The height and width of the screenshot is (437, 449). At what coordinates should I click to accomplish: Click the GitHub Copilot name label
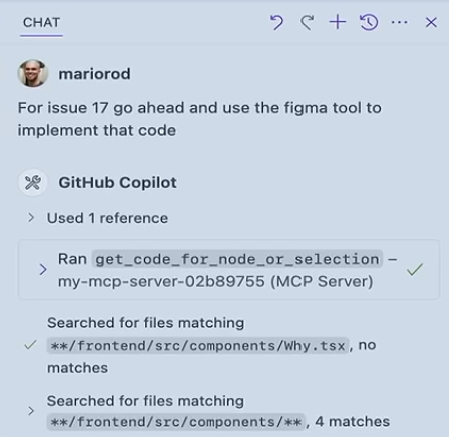[118, 182]
